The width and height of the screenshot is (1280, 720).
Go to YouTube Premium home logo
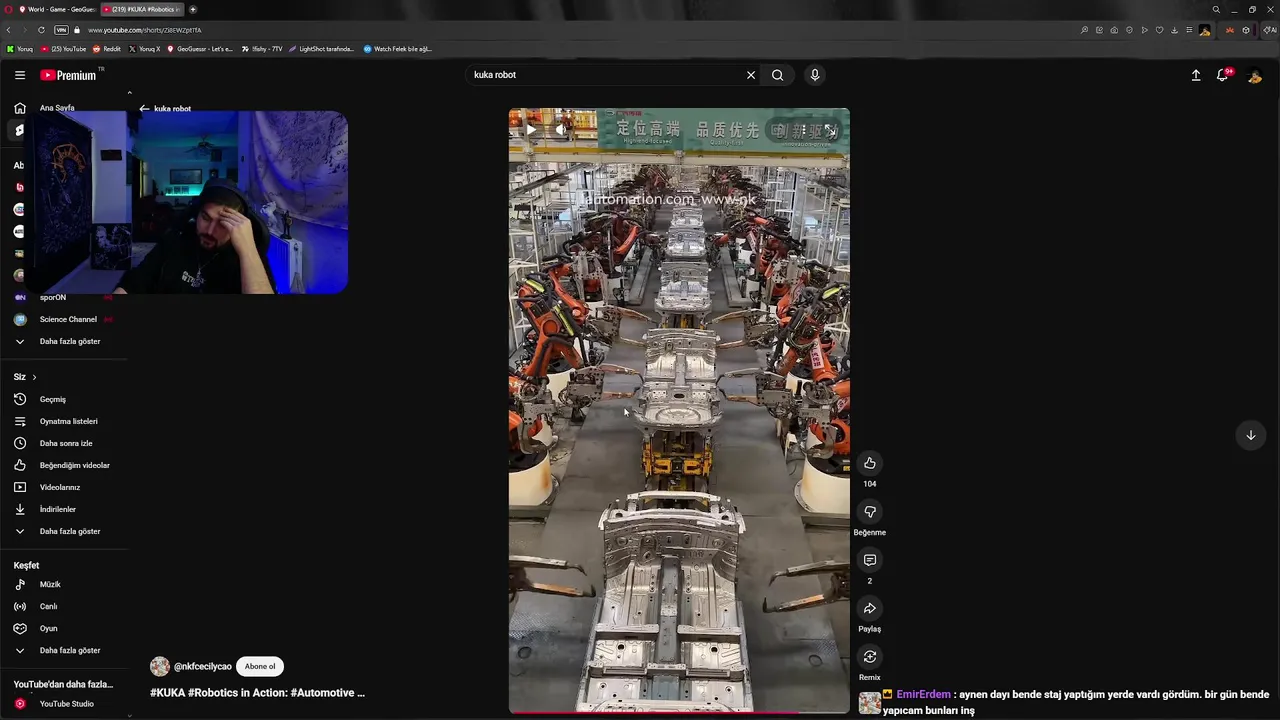pos(68,75)
